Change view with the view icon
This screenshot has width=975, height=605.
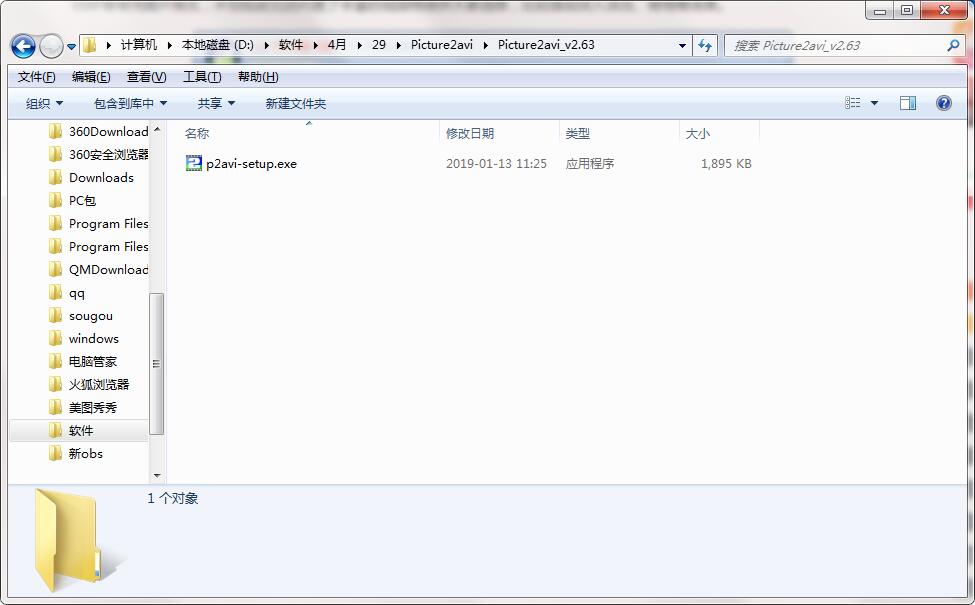pos(853,103)
